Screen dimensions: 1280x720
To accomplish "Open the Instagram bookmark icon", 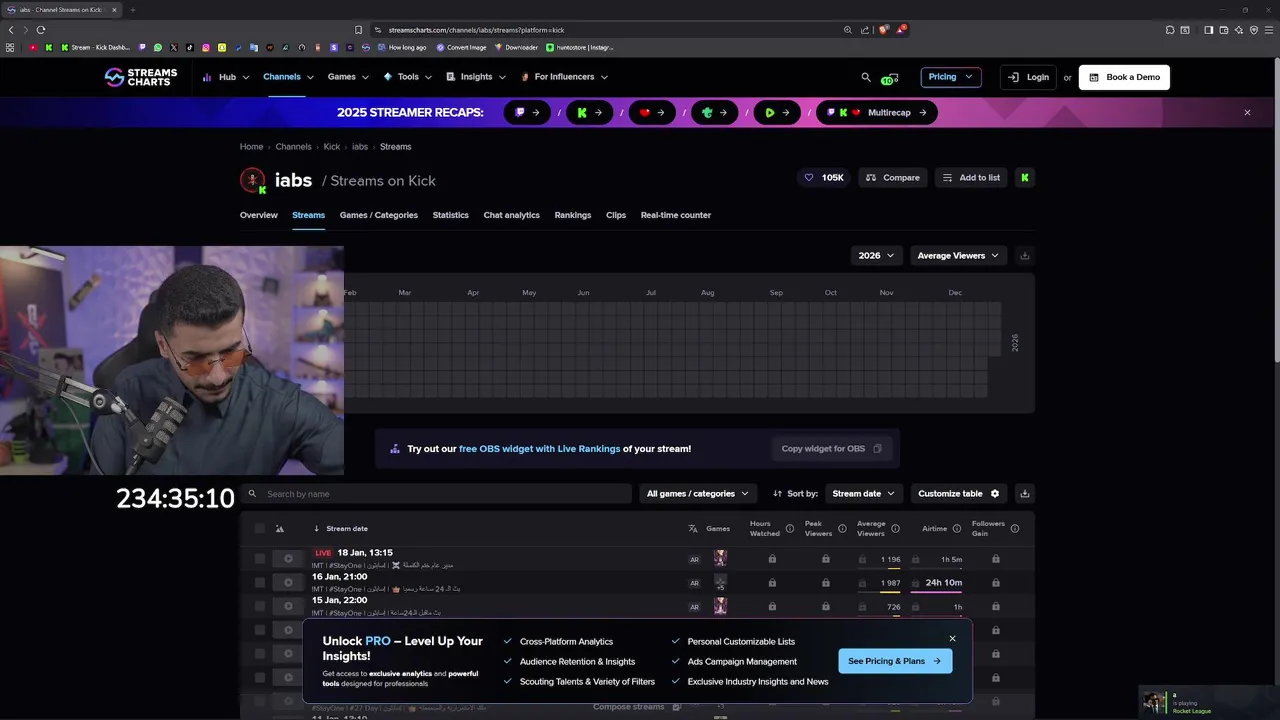I will (206, 47).
